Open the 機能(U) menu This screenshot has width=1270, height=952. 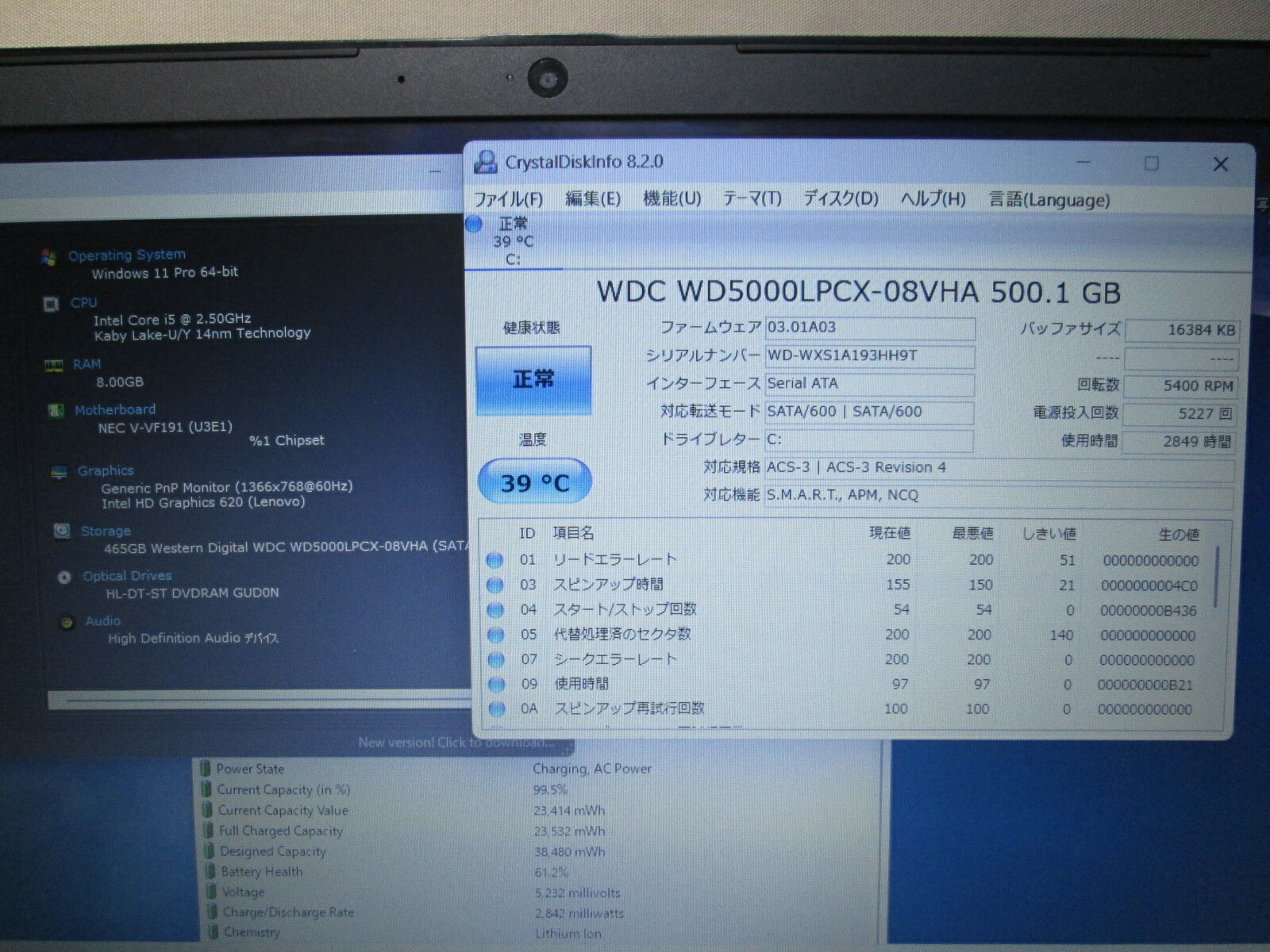coord(672,198)
